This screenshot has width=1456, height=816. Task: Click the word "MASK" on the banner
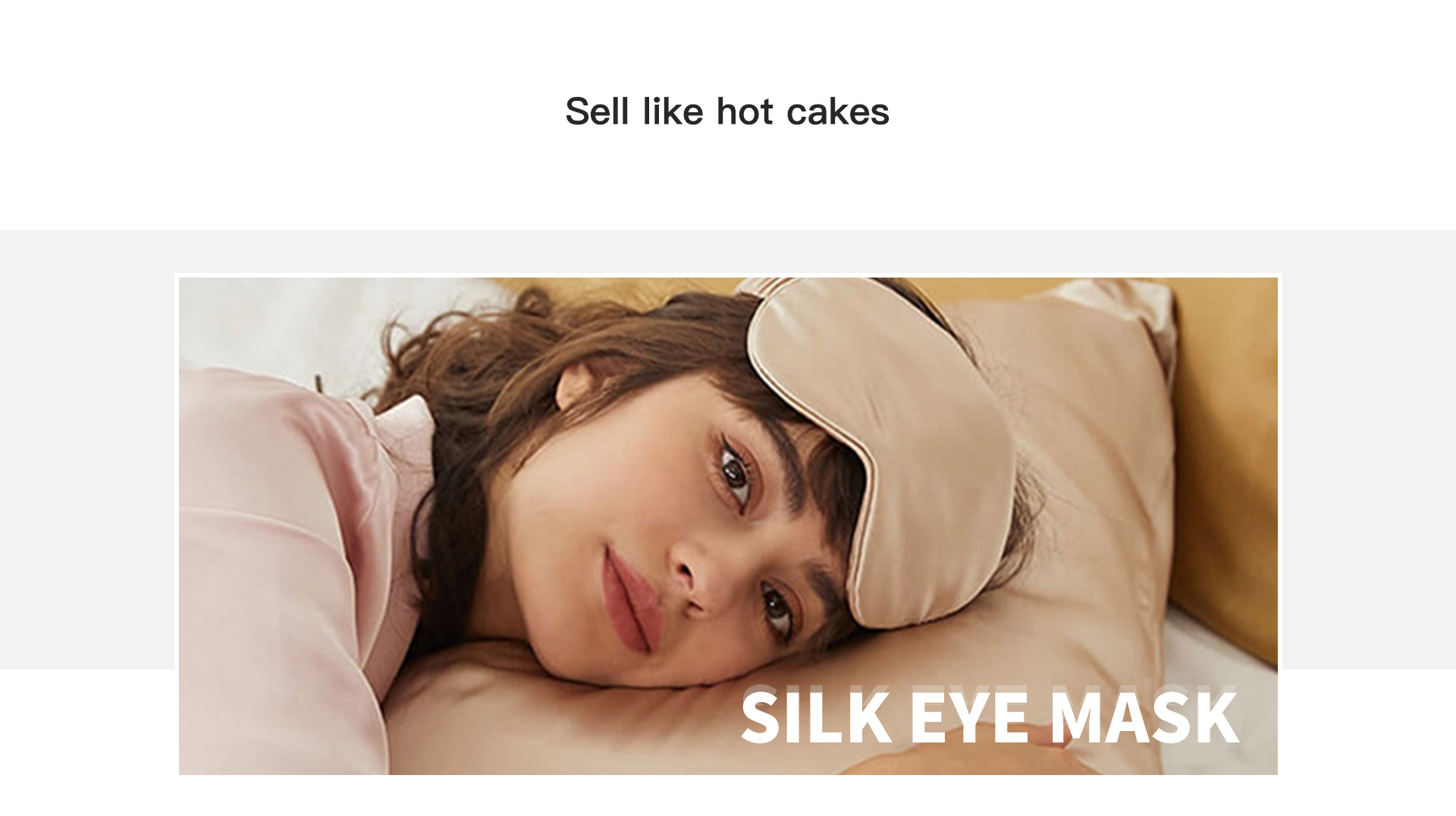click(1144, 716)
